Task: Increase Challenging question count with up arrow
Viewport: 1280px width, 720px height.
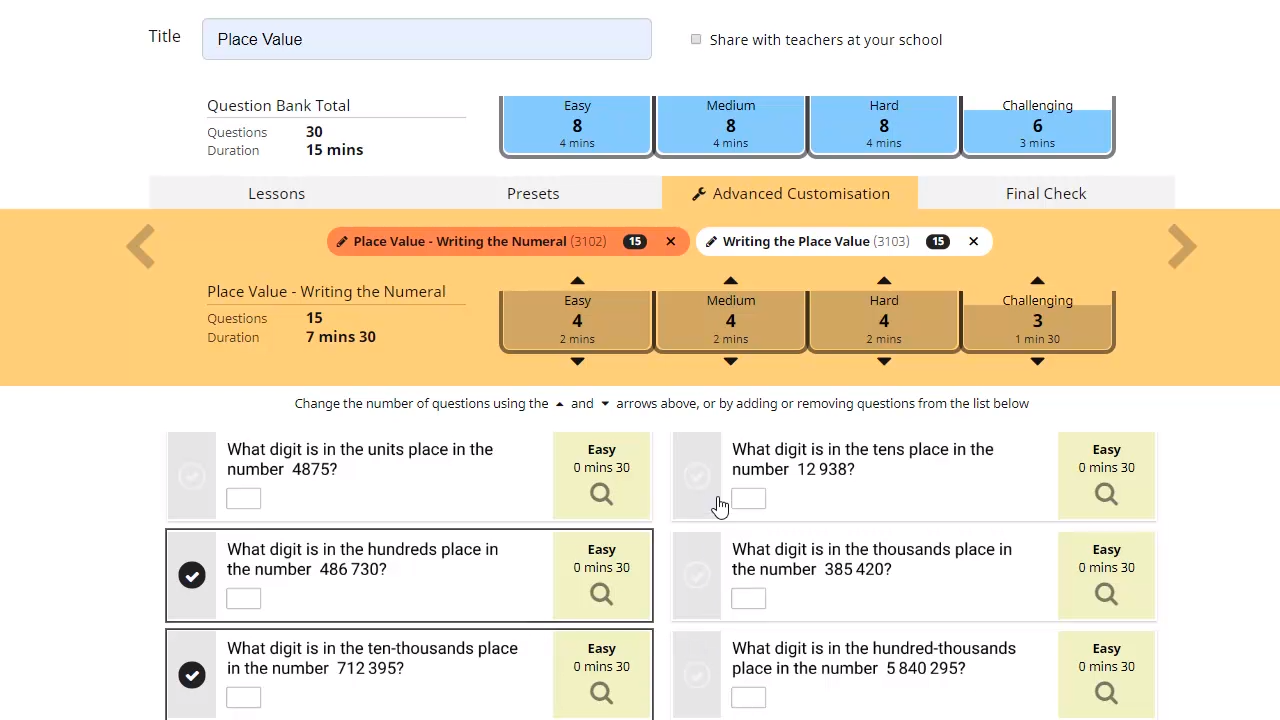Action: 1037,281
